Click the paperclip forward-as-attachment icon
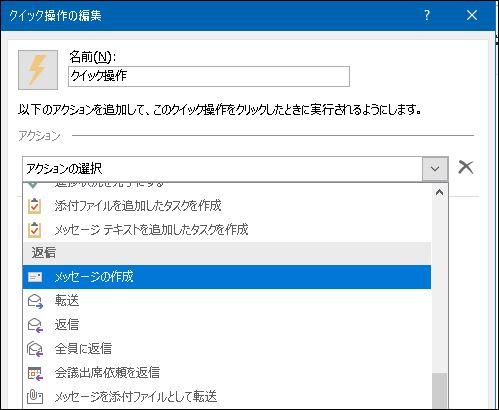This screenshot has height=410, width=499. pos(35,397)
